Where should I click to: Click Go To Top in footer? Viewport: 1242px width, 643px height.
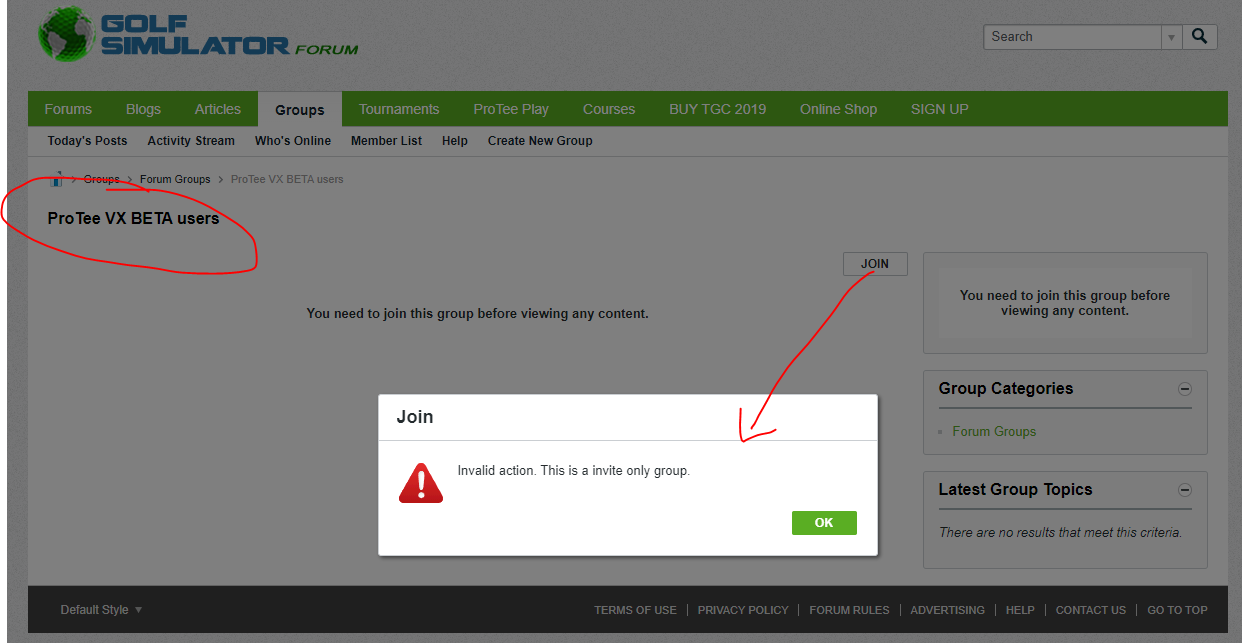1177,610
